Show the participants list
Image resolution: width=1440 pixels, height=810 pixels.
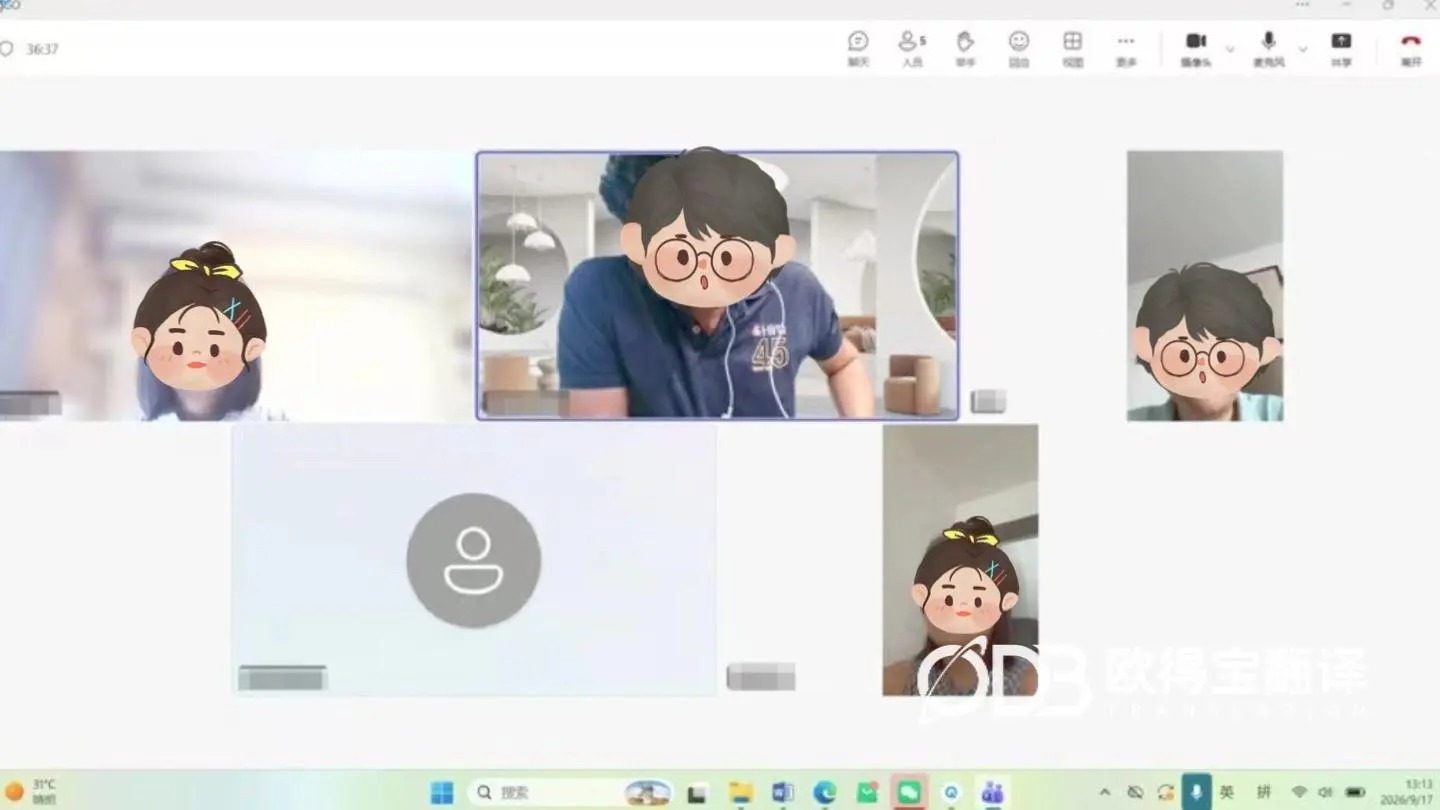coord(911,48)
